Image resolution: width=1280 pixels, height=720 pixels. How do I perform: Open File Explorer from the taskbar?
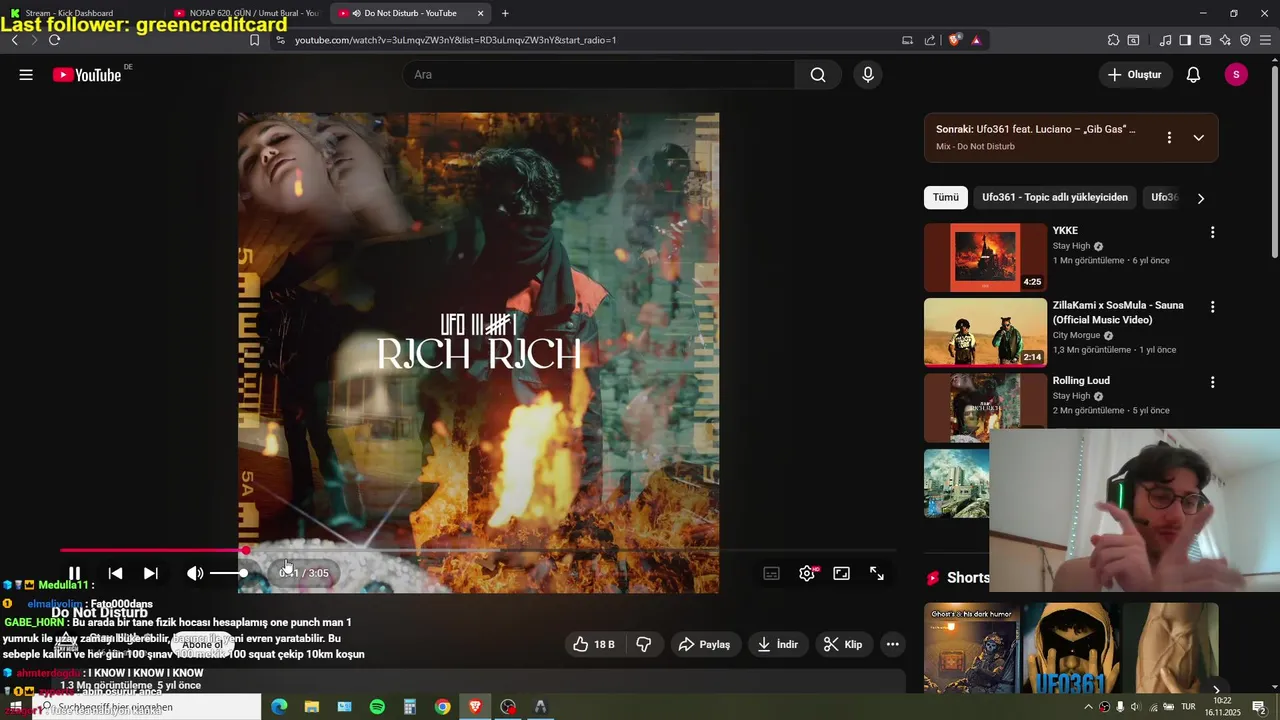coord(311,707)
